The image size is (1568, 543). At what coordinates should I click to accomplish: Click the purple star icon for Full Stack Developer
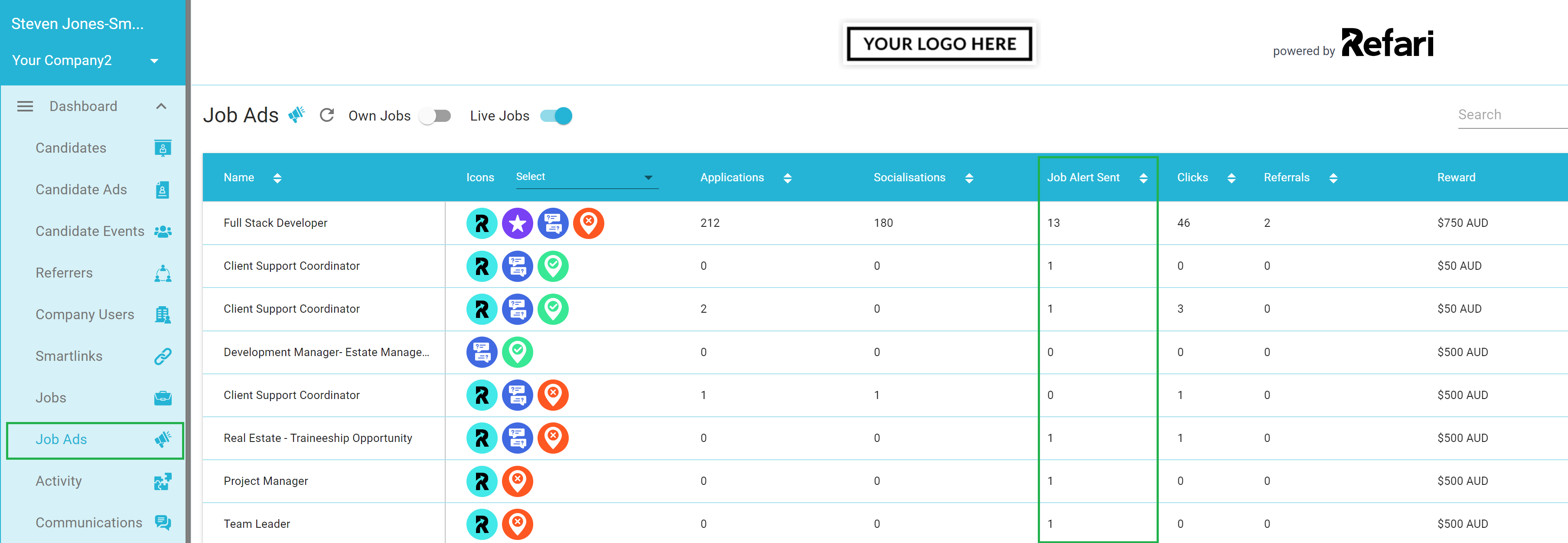point(517,223)
